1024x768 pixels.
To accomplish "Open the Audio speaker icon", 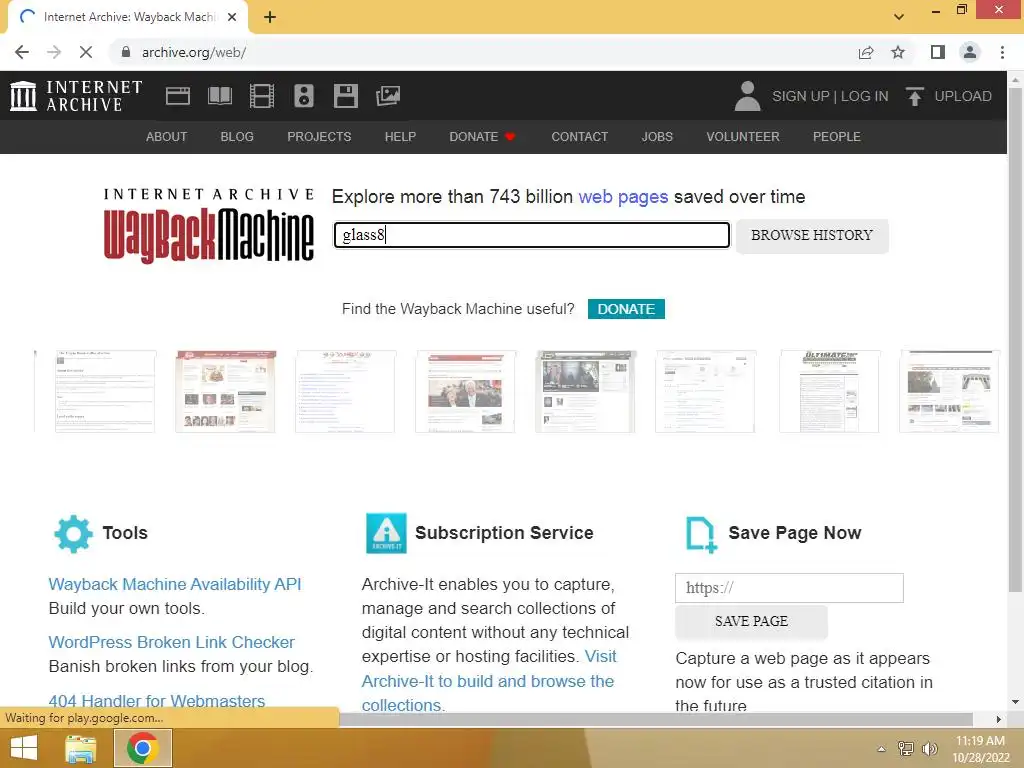I will pyautogui.click(x=304, y=96).
